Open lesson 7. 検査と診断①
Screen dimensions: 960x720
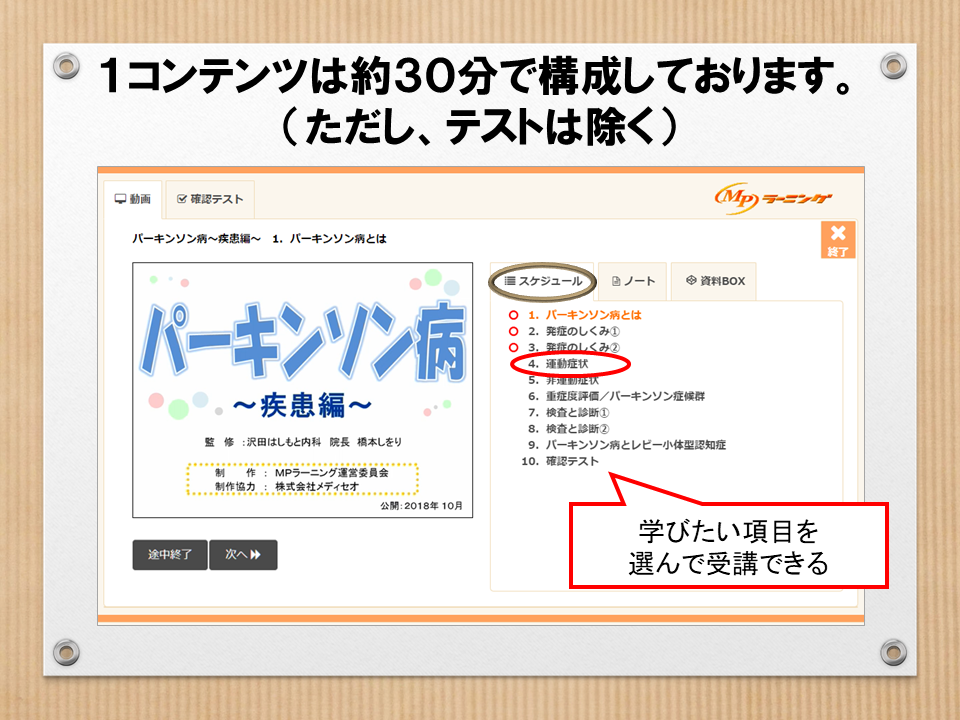click(577, 412)
